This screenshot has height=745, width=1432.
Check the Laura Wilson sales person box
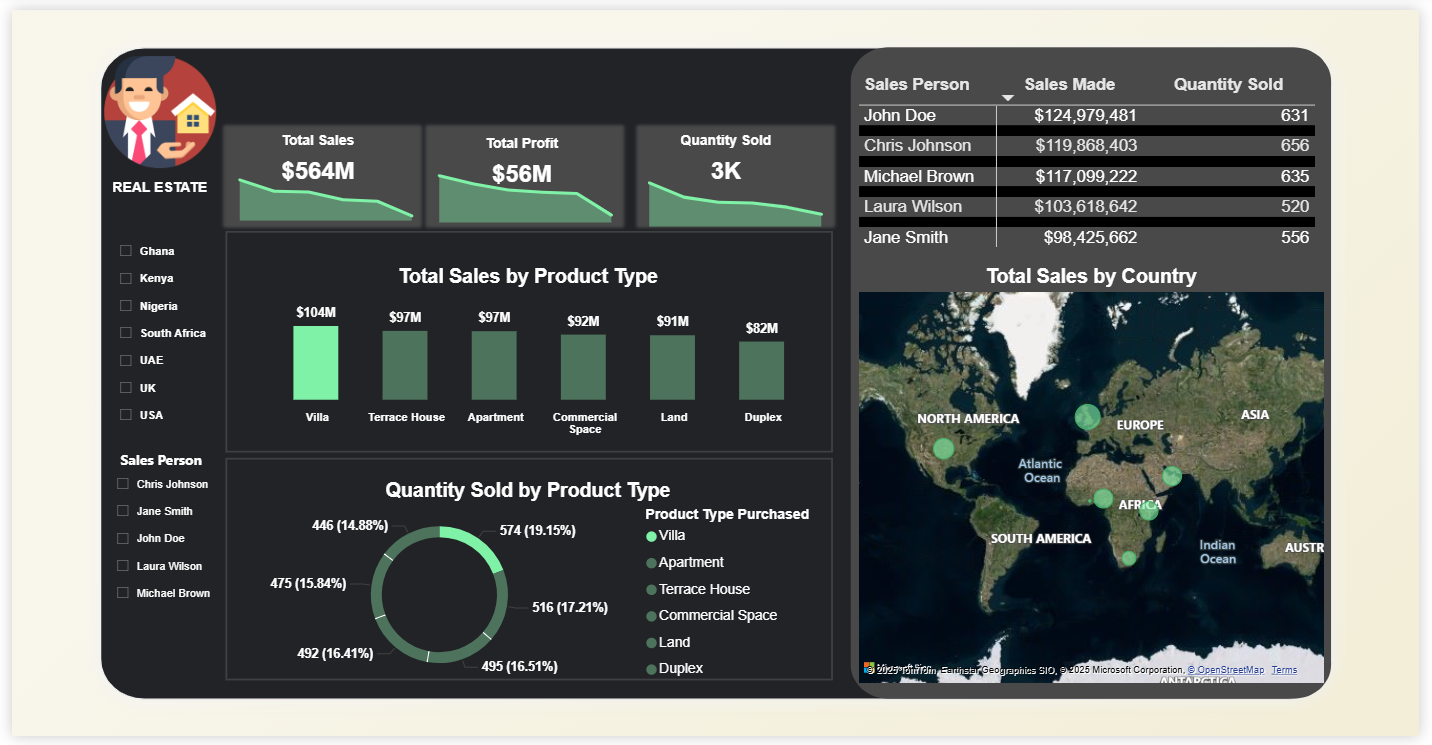(123, 566)
